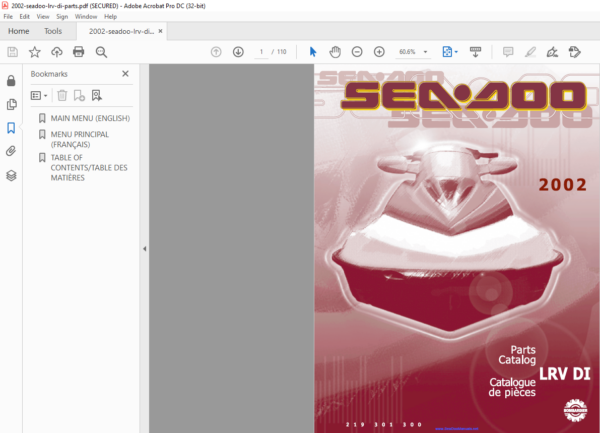600x433 pixels.
Task: Show the Page Thumbnails panel
Action: (11, 104)
